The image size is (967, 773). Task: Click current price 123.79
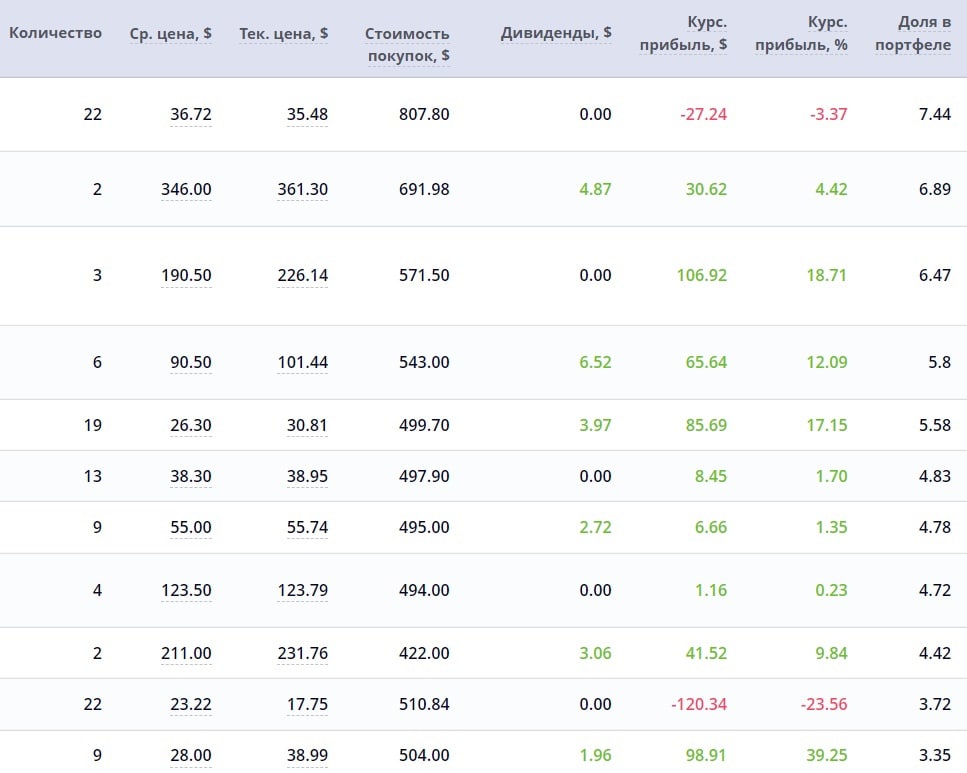(x=303, y=590)
